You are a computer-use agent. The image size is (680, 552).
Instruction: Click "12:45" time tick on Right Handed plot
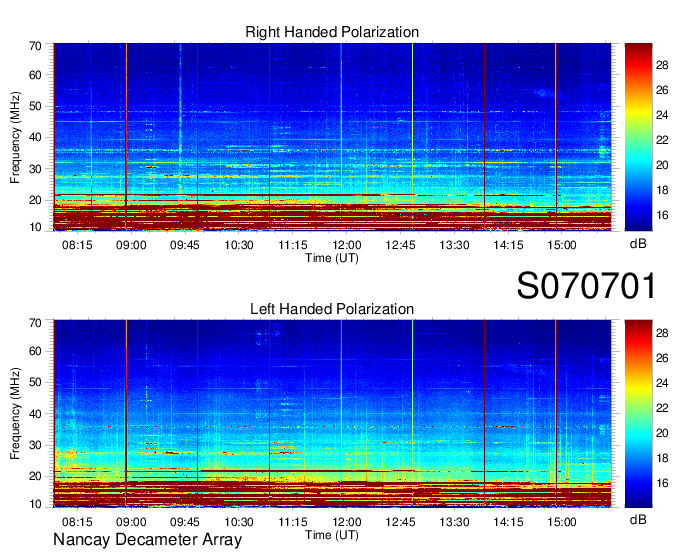(x=400, y=245)
